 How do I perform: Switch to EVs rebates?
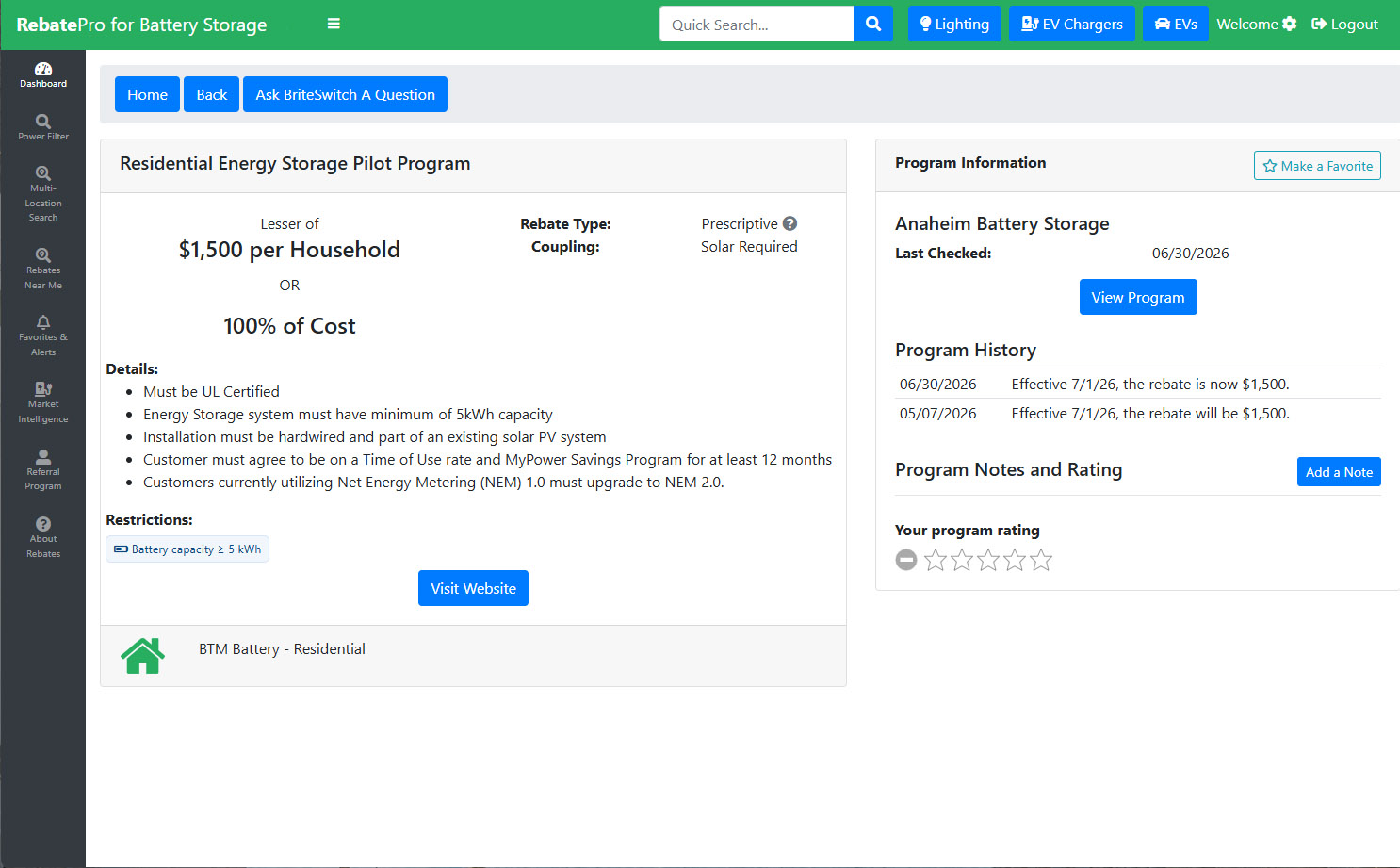tap(1176, 24)
